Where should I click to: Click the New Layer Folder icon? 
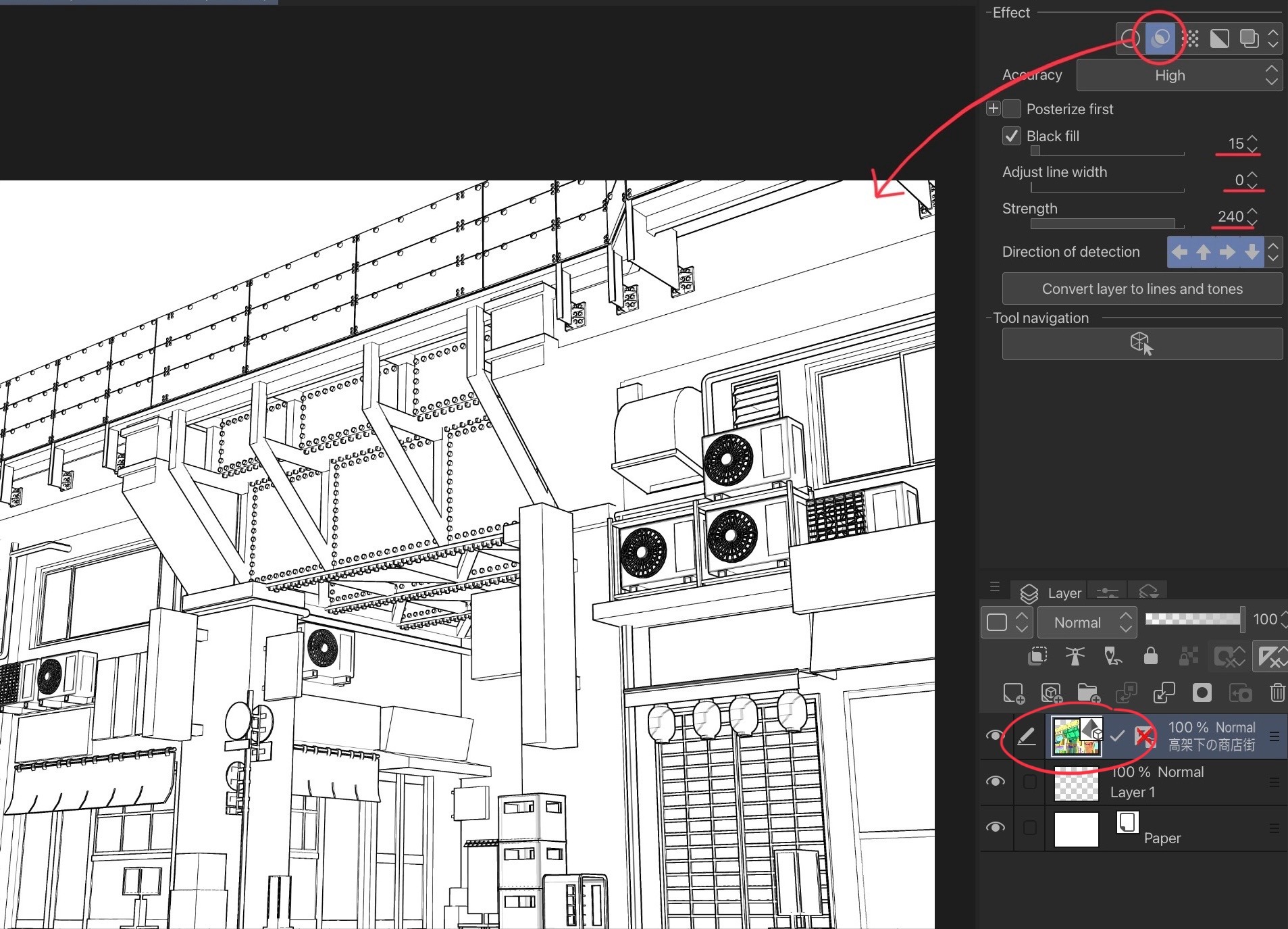coord(1089,693)
